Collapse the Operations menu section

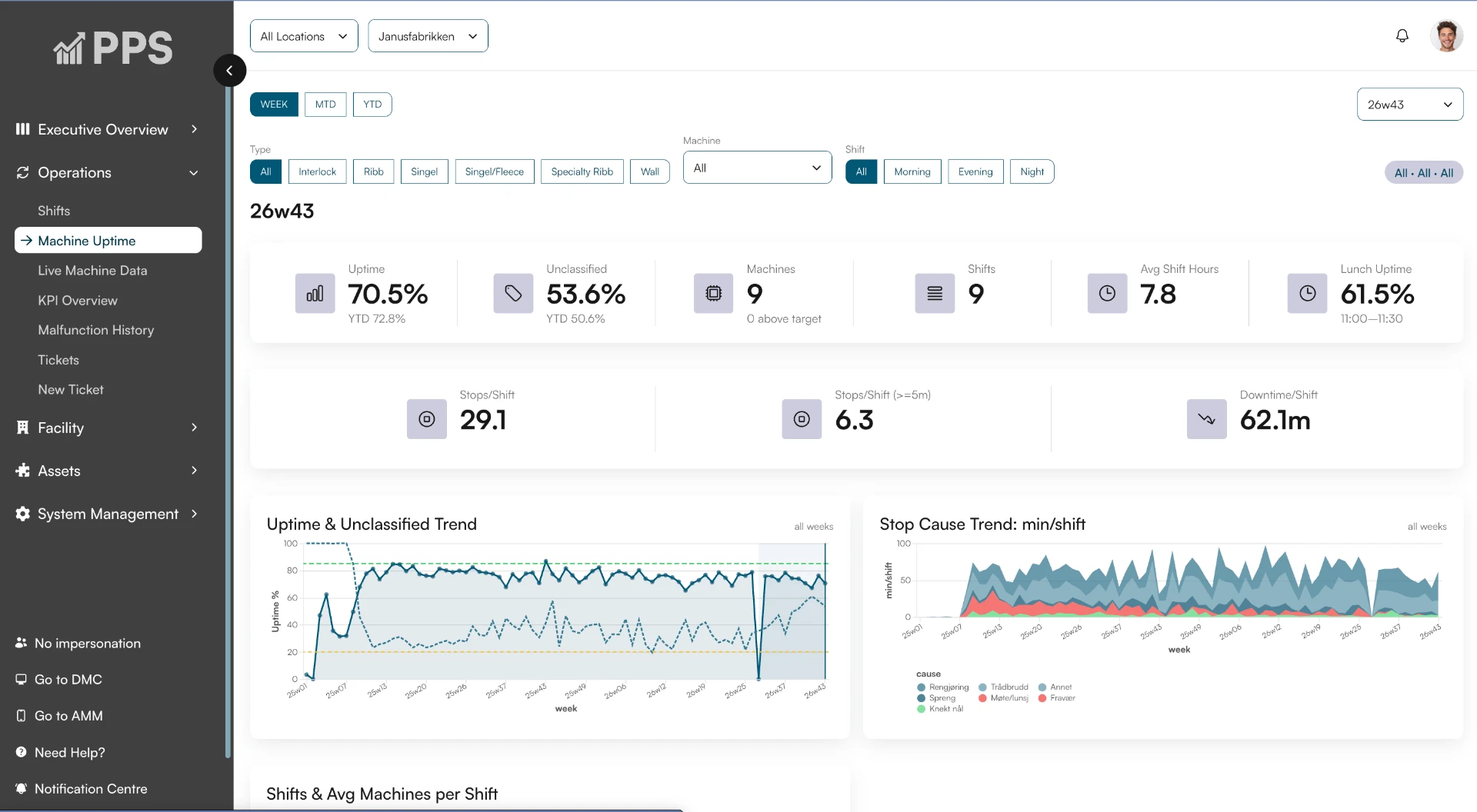tap(194, 173)
